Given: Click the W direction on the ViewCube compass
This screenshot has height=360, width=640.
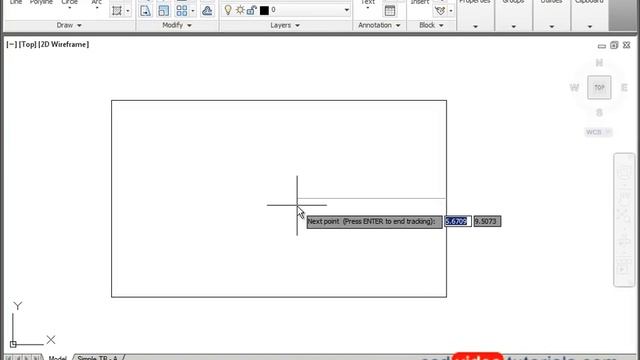Looking at the screenshot, I should (x=574, y=88).
